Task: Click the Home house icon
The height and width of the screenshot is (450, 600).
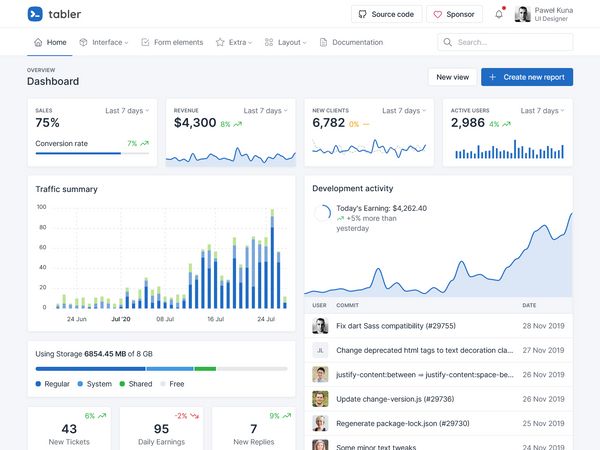Action: coord(38,42)
